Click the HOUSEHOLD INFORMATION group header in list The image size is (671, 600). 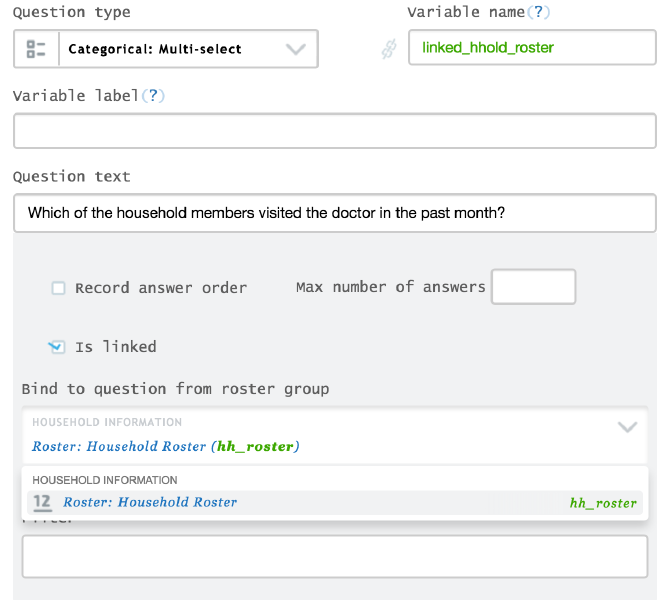(105, 480)
